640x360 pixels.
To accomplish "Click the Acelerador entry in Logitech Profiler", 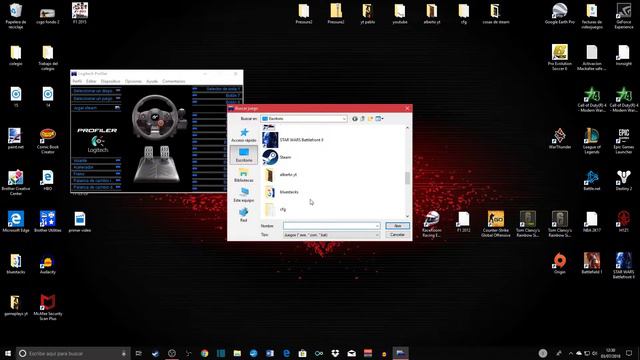I will (96, 167).
